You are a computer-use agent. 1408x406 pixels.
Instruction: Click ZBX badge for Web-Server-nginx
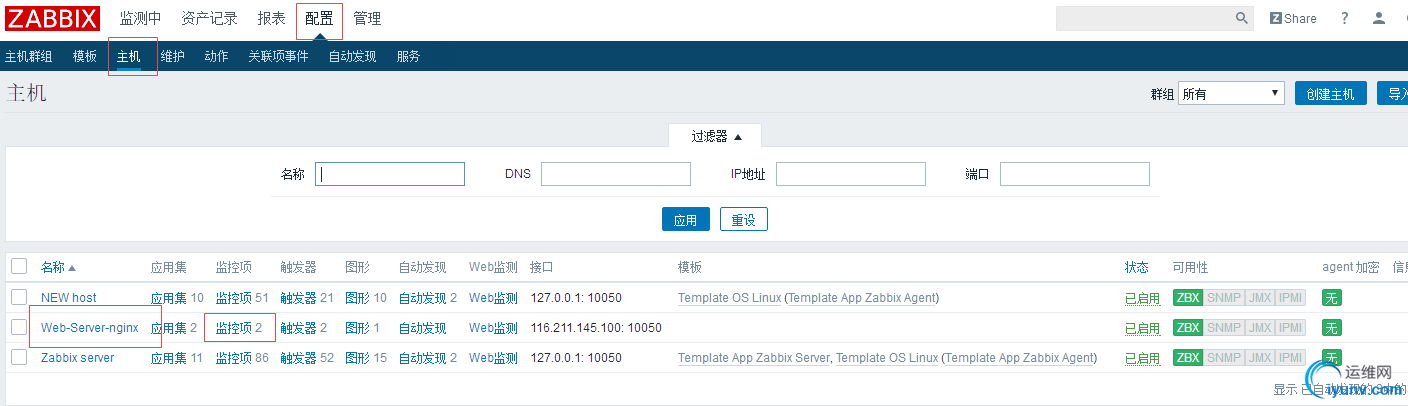click(x=1188, y=327)
